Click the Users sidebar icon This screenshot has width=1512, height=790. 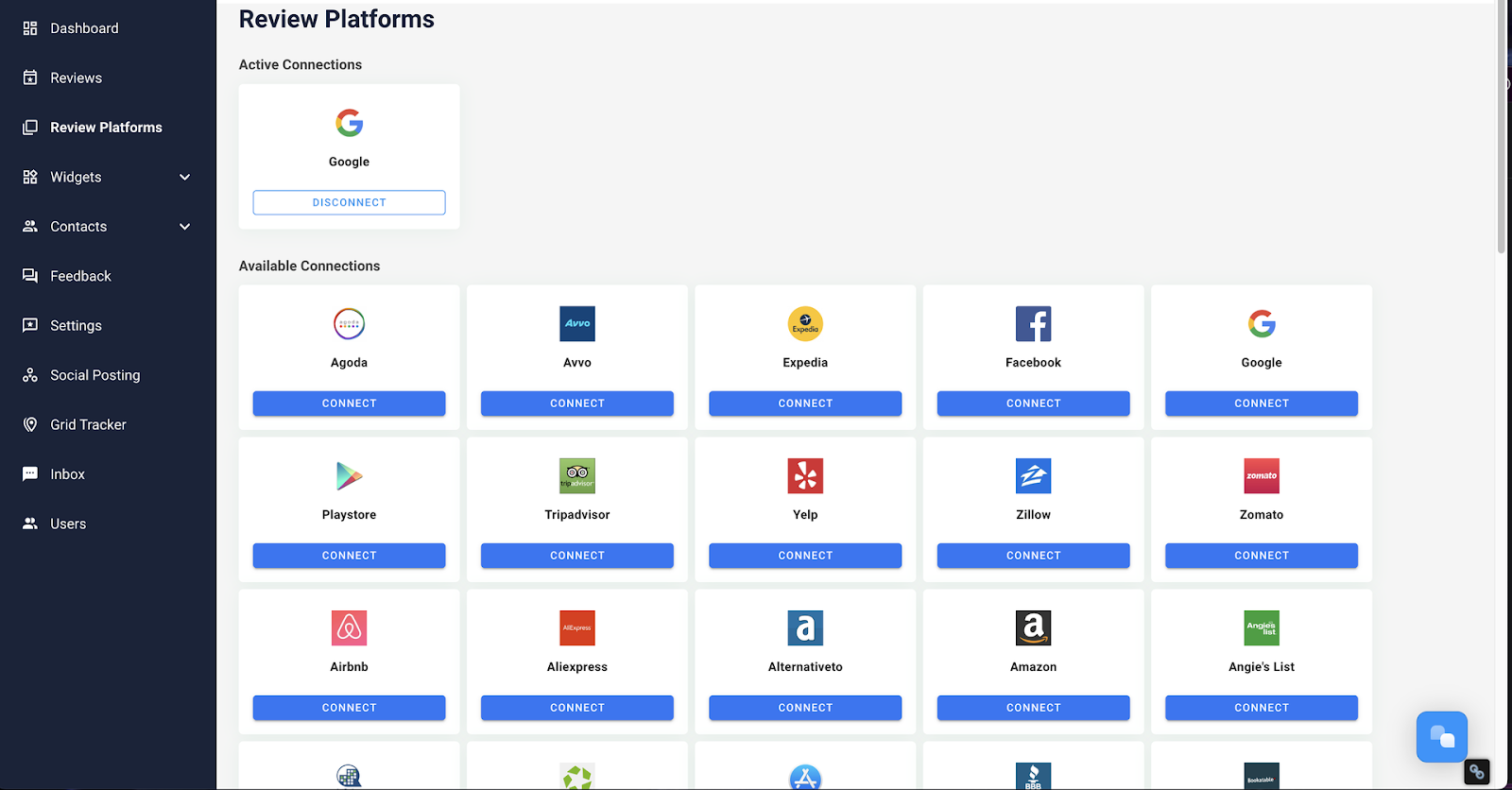30,524
